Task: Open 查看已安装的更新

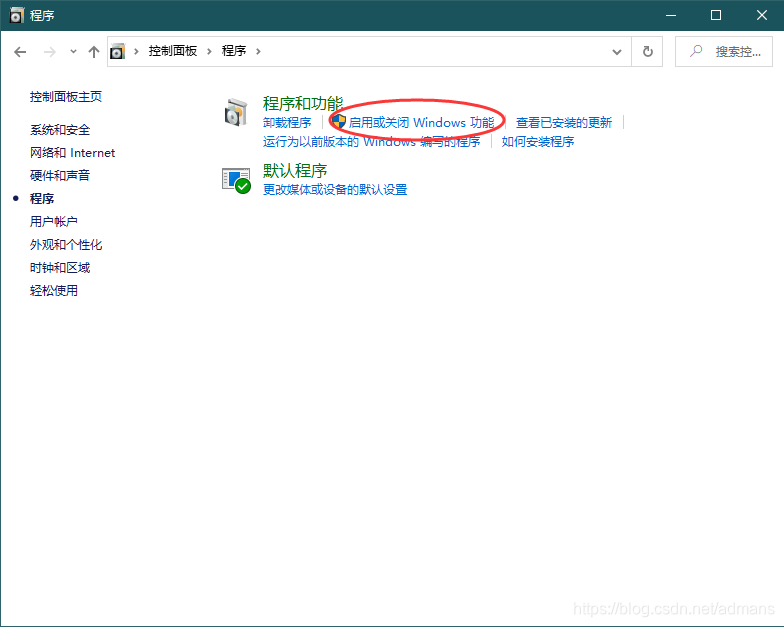Action: (564, 122)
